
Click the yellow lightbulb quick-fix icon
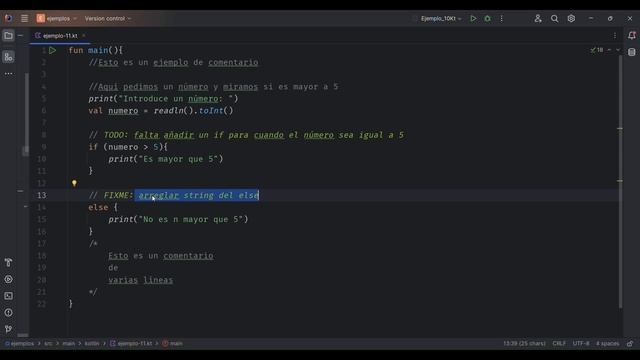(74, 183)
